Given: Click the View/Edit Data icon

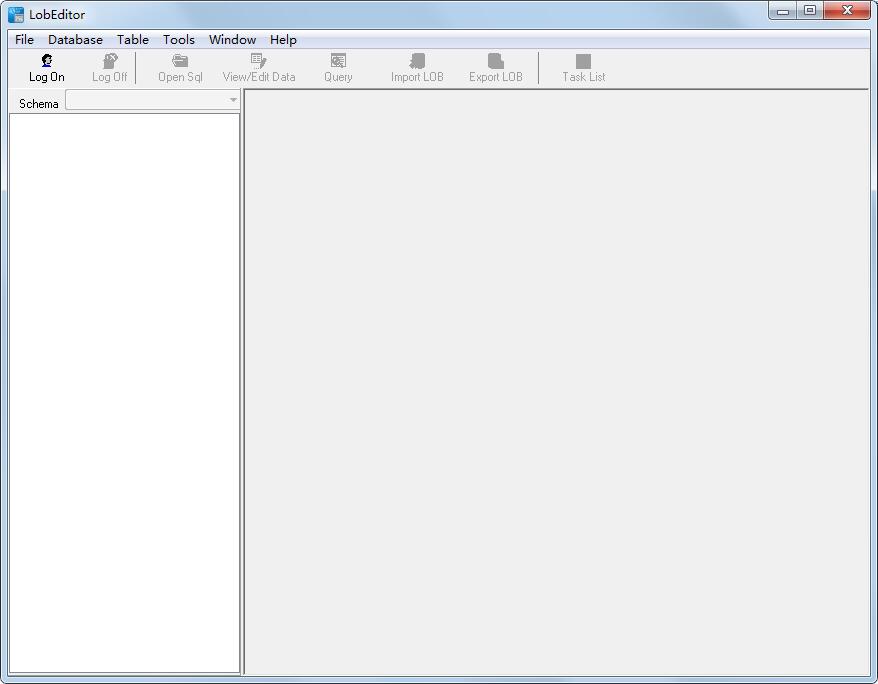Looking at the screenshot, I should 256,60.
